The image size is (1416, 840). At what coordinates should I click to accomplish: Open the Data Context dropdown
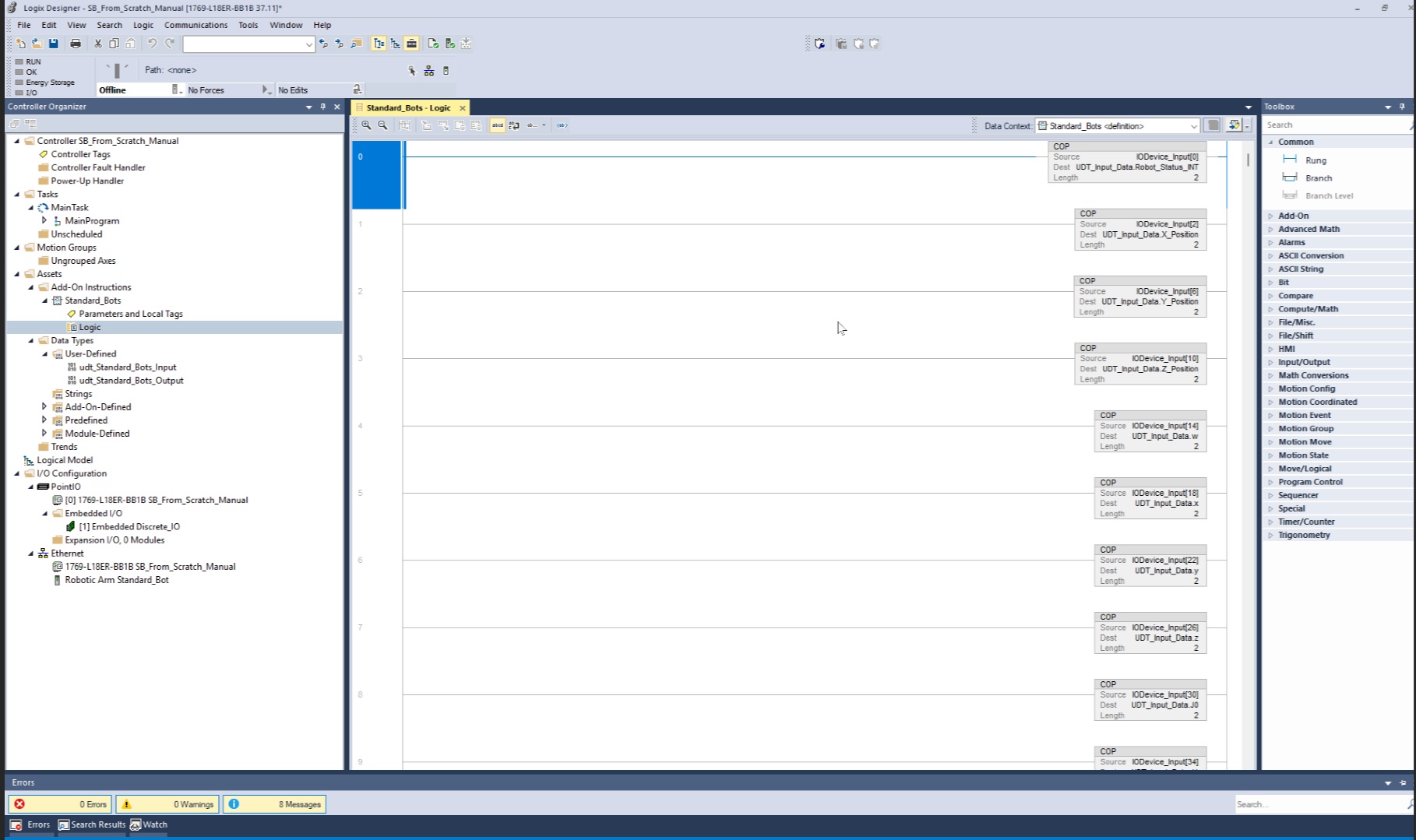pyautogui.click(x=1193, y=126)
